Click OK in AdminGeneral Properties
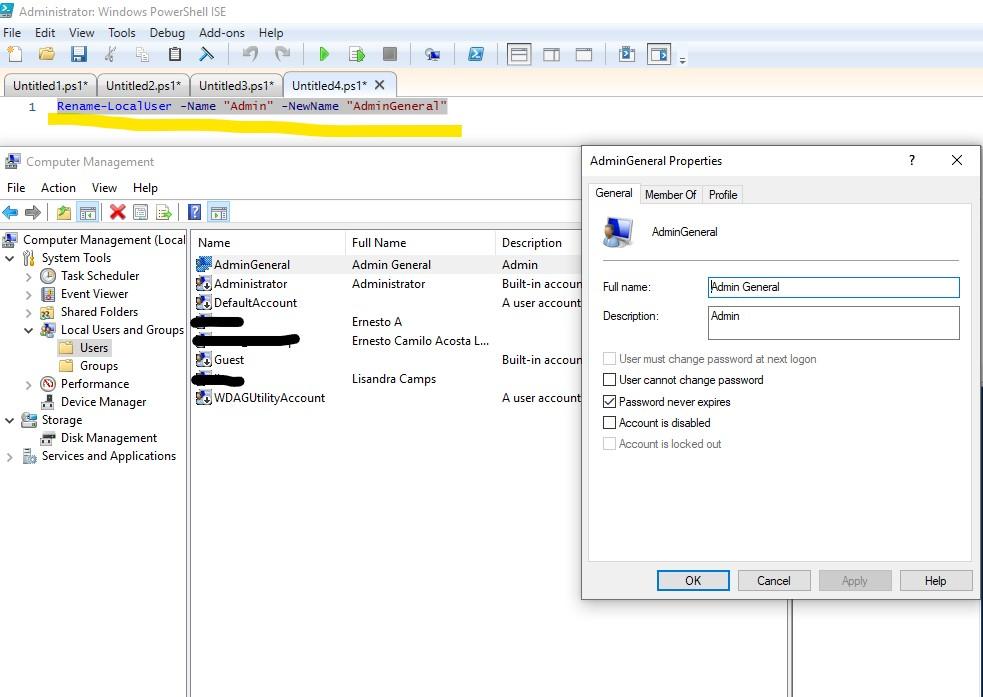The width and height of the screenshot is (983, 697). point(693,580)
